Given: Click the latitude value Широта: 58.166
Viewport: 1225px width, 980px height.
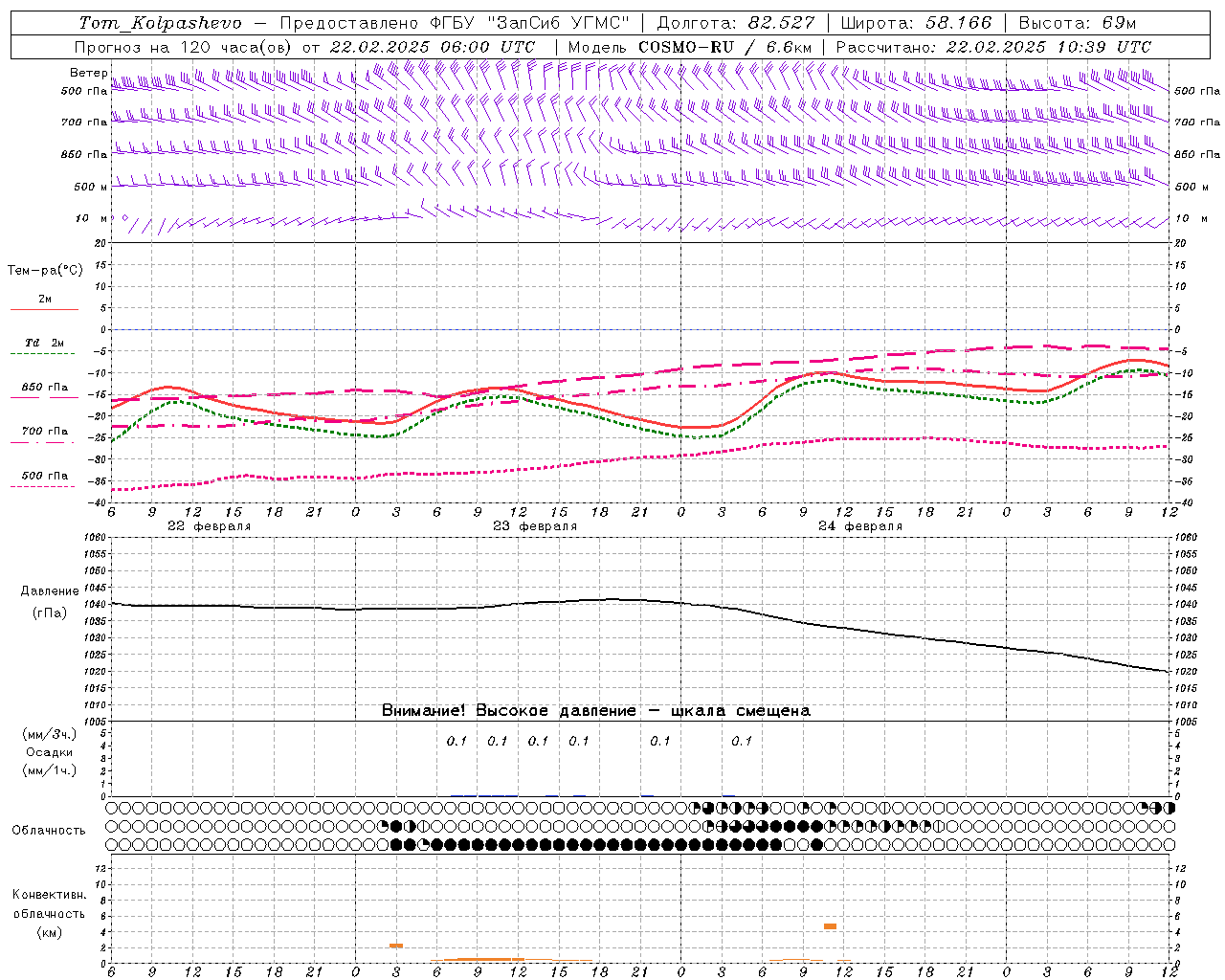Looking at the screenshot, I should [917, 23].
